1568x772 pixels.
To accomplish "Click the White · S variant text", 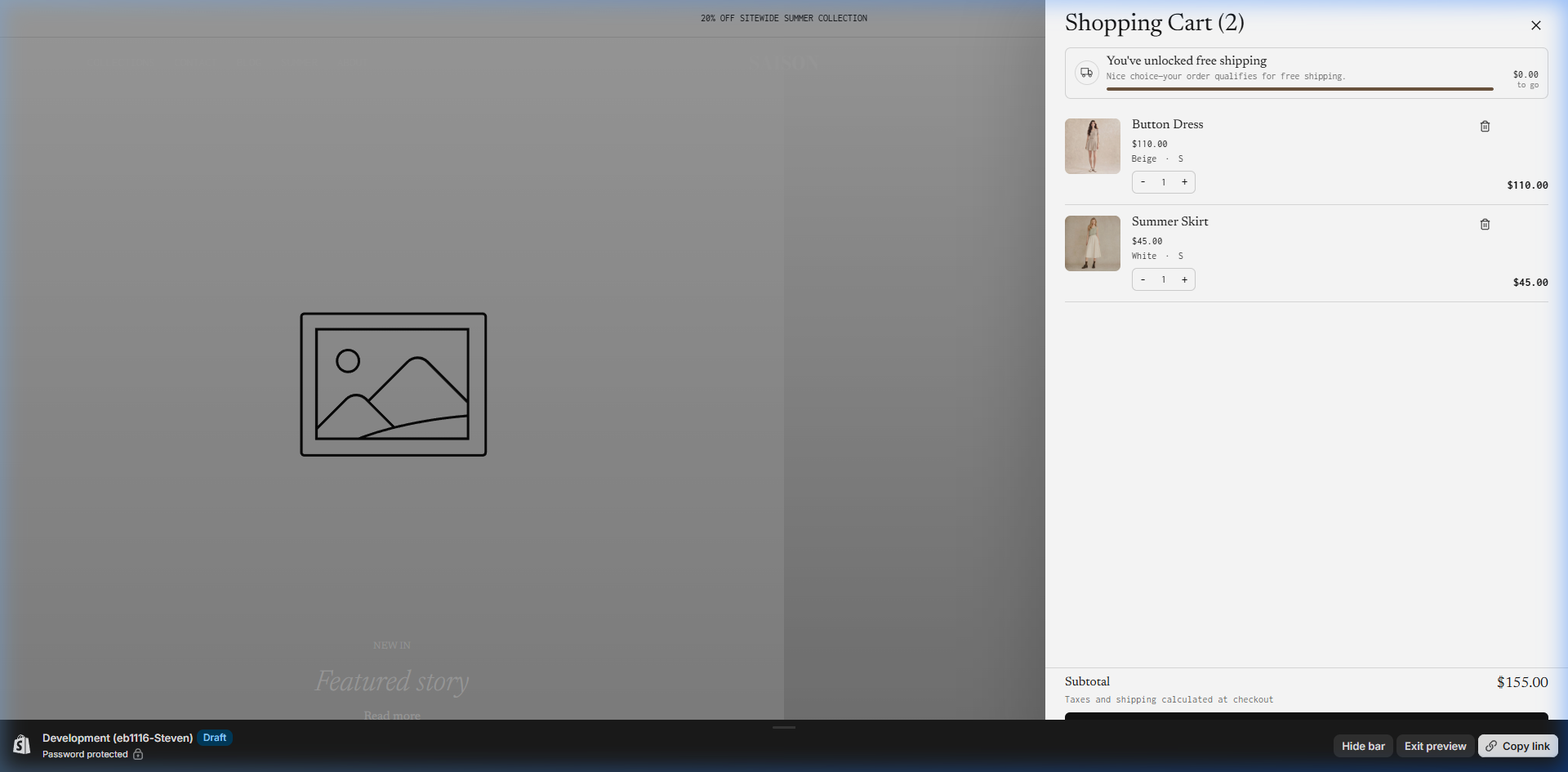I will (x=1157, y=257).
